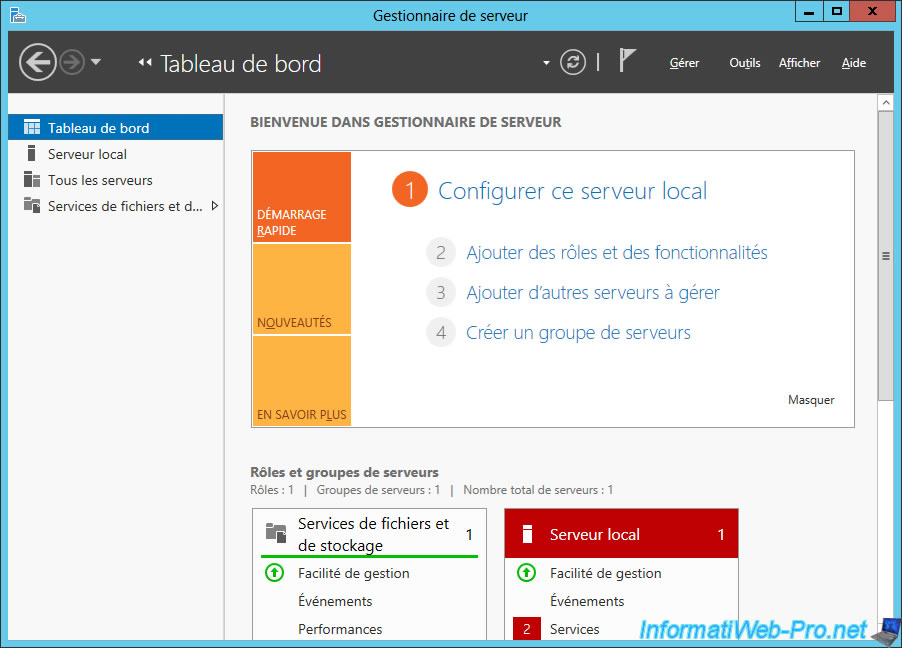Click Masquer to hide welcome panel

(x=811, y=399)
